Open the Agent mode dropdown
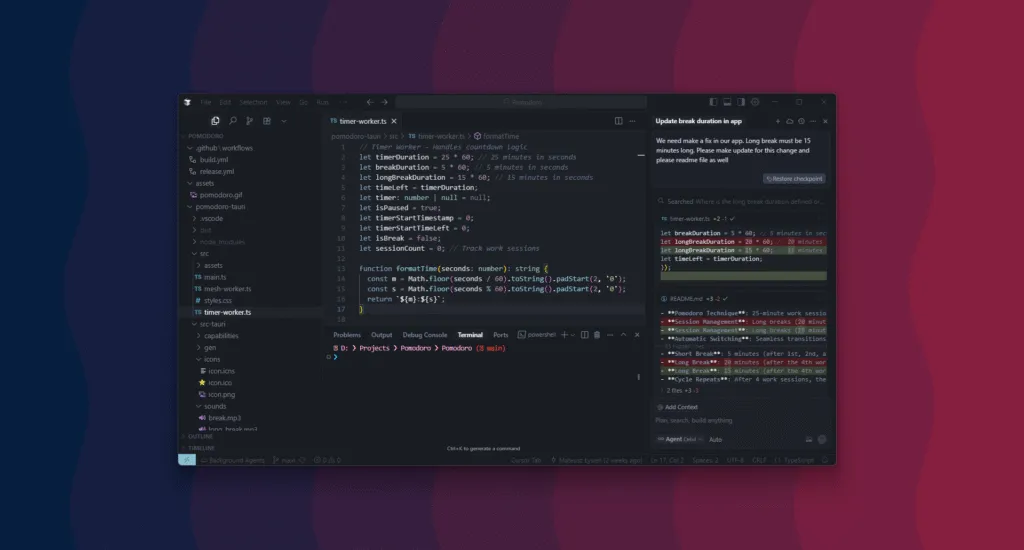1024x550 pixels. pos(679,440)
